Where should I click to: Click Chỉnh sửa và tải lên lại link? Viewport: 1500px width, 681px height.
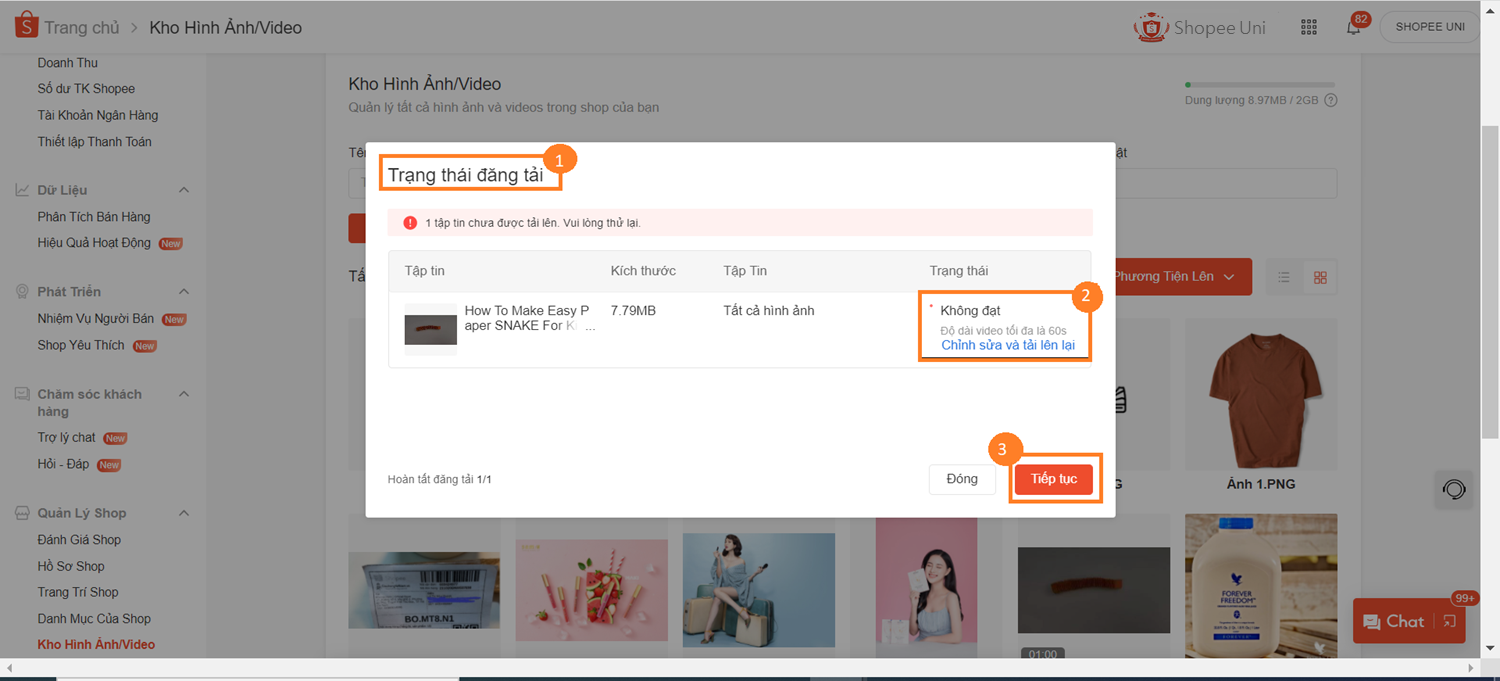[x=1008, y=345]
